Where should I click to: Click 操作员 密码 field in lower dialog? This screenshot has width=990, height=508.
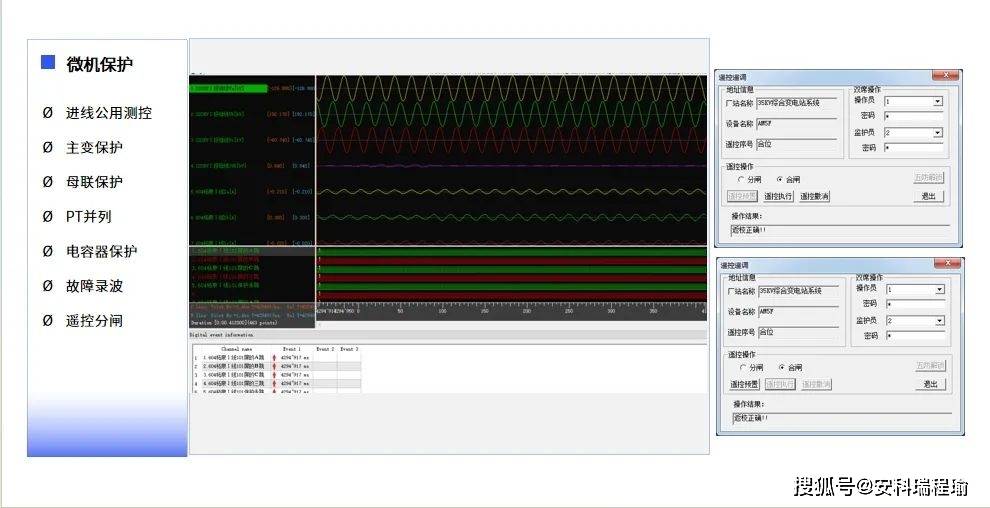(x=915, y=304)
